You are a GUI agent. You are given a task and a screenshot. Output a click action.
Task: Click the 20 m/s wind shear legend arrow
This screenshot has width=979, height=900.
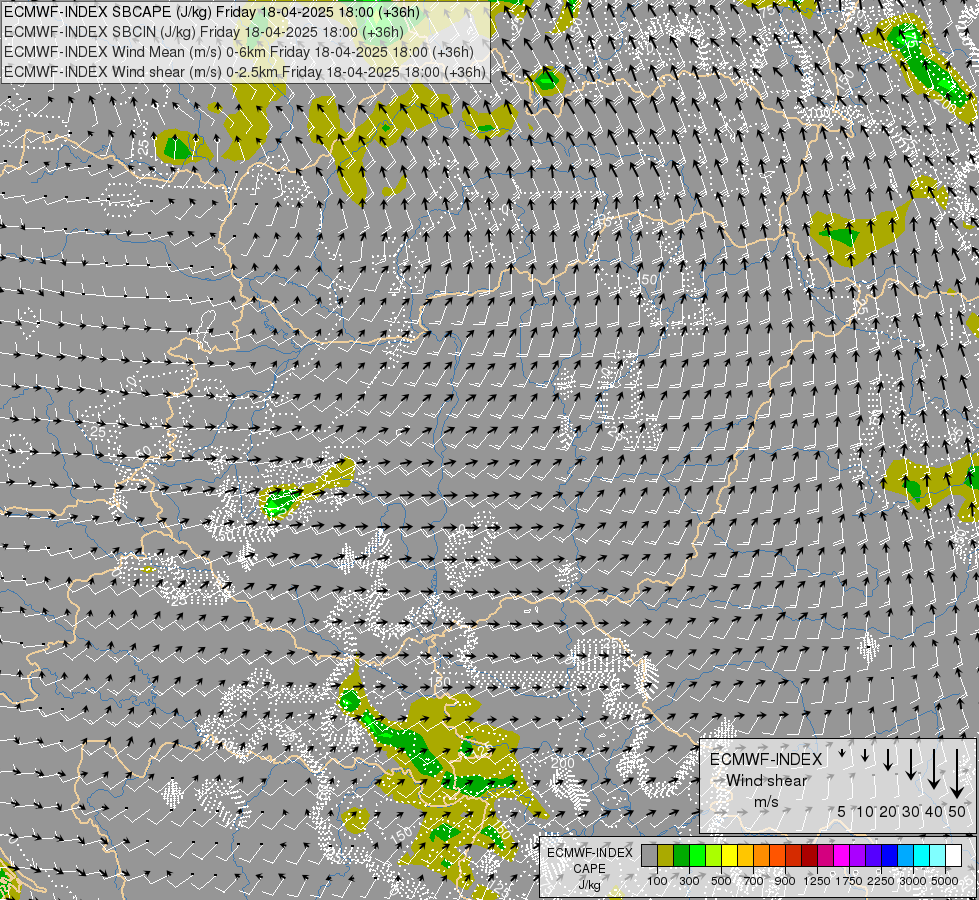pyautogui.click(x=888, y=760)
